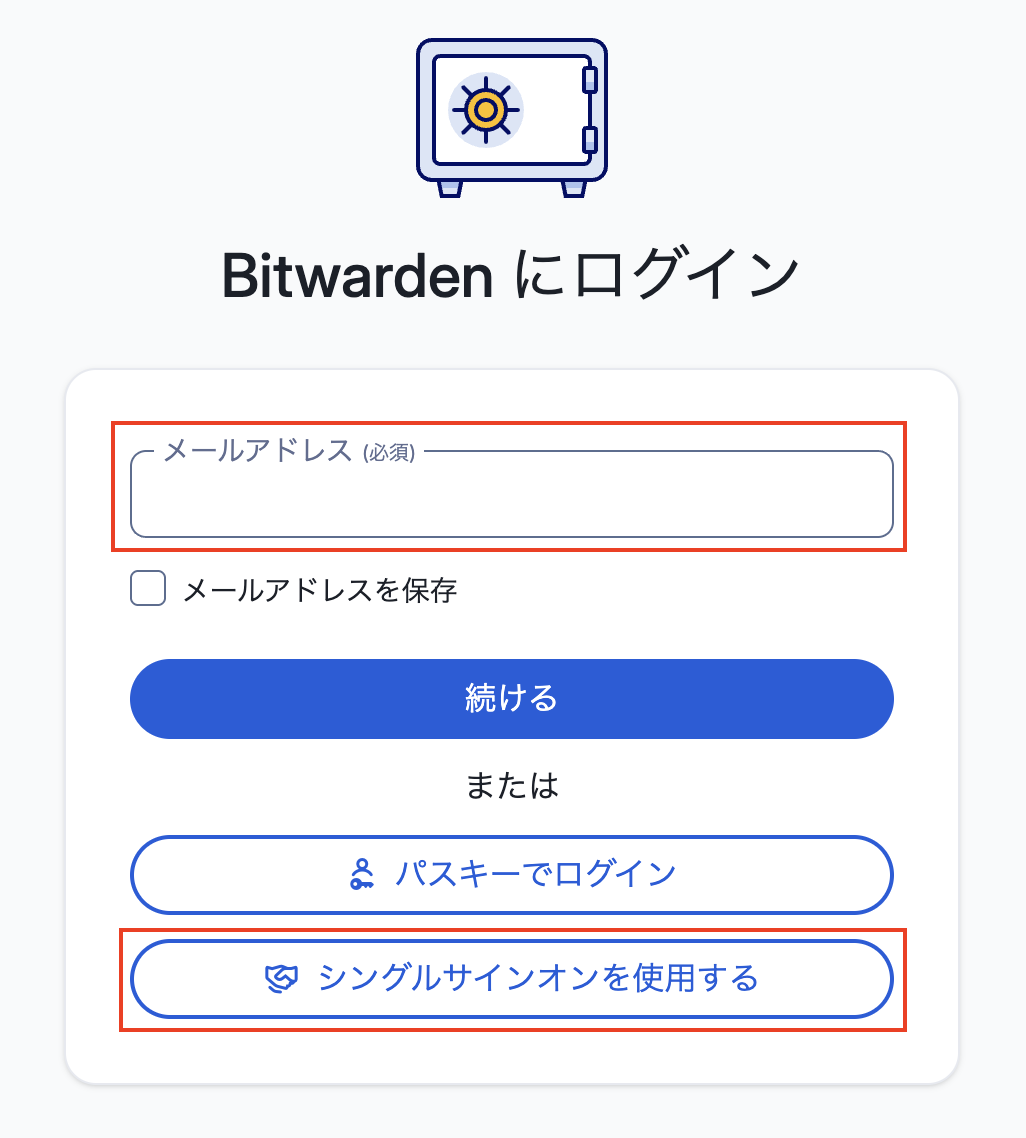Image resolution: width=1026 pixels, height=1138 pixels.
Task: Click the または divider text
Action: [512, 786]
